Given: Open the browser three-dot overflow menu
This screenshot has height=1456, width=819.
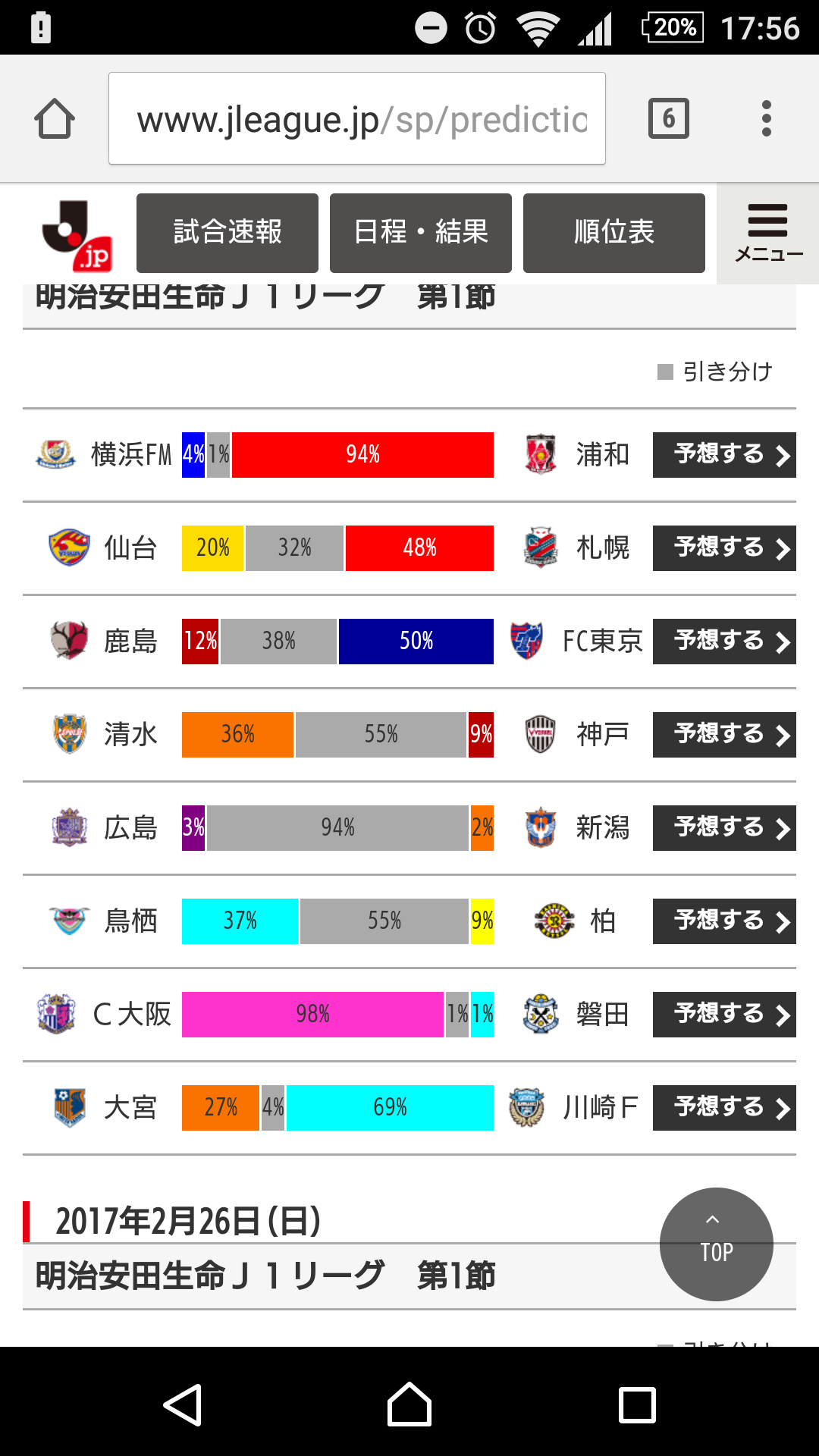Looking at the screenshot, I should 767,118.
